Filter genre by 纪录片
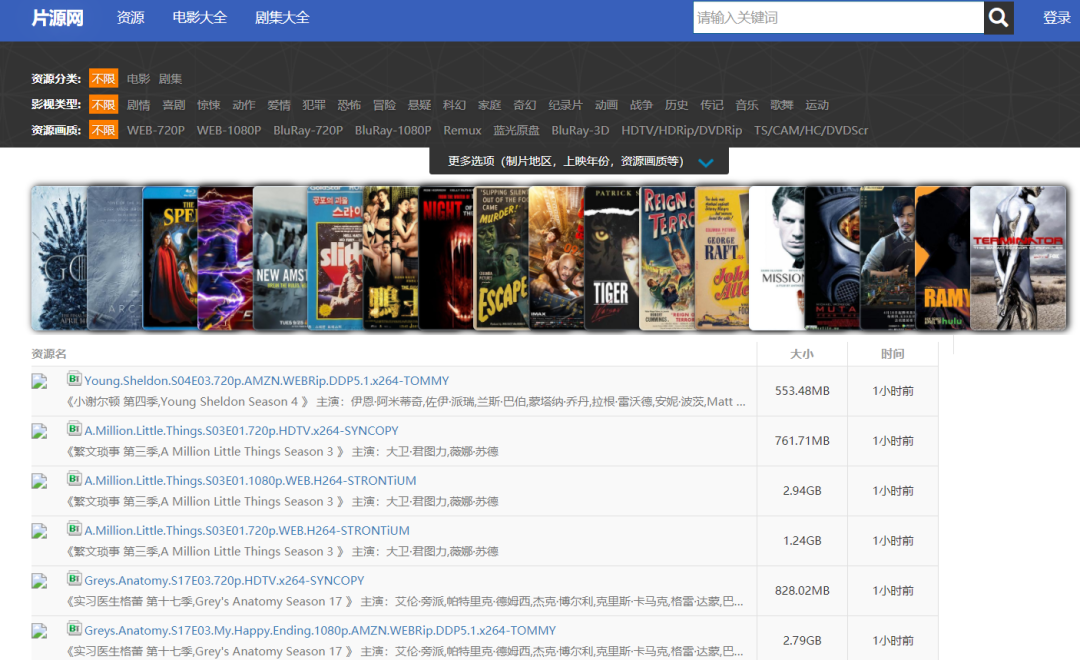This screenshot has height=660, width=1080. pyautogui.click(x=565, y=105)
